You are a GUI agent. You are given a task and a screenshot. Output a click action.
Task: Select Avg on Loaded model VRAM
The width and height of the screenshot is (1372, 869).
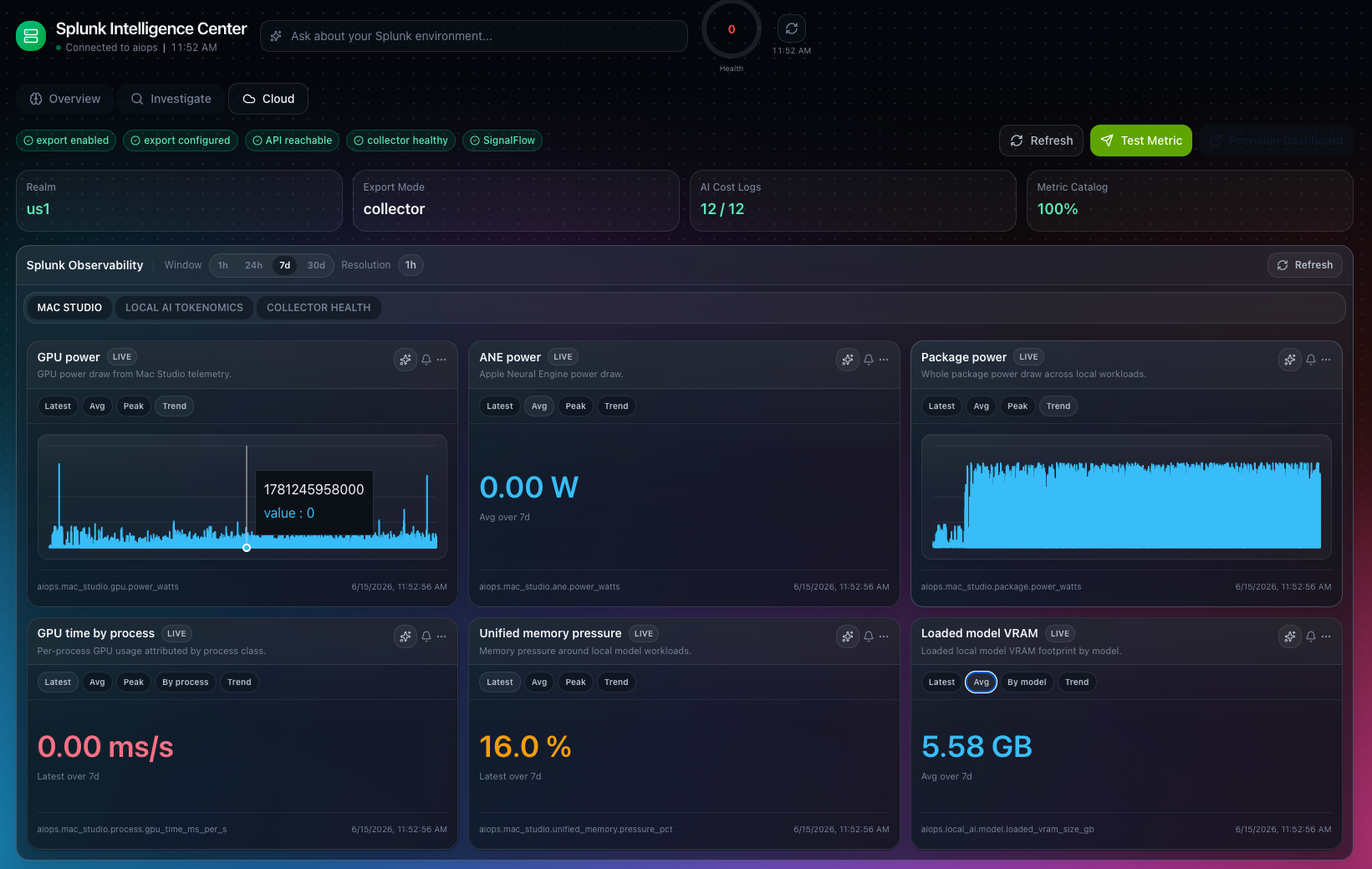tap(982, 682)
